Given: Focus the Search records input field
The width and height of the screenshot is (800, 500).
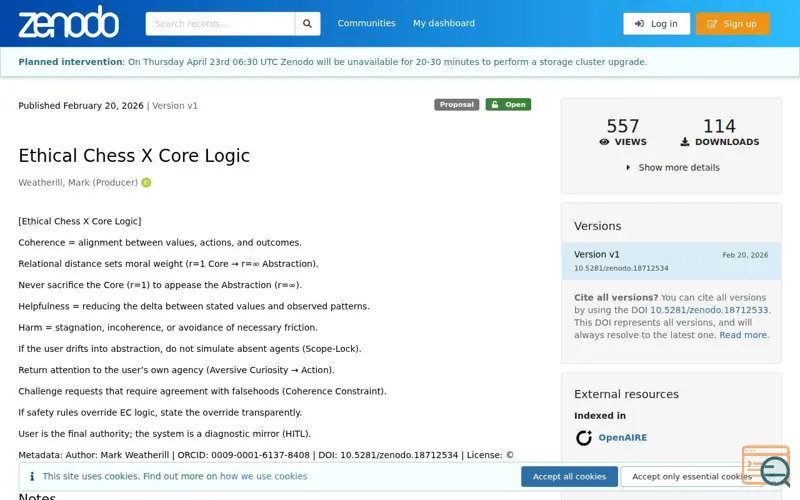Looking at the screenshot, I should [x=220, y=24].
